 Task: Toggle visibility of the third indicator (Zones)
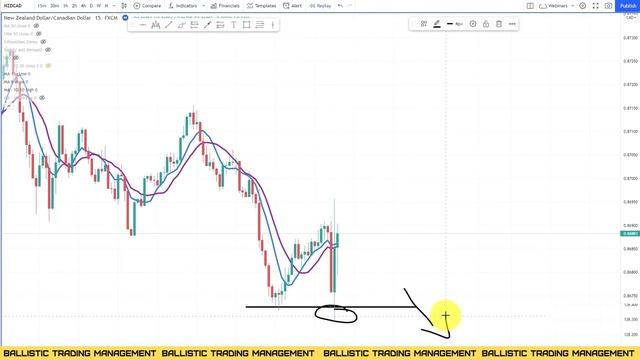43,42
